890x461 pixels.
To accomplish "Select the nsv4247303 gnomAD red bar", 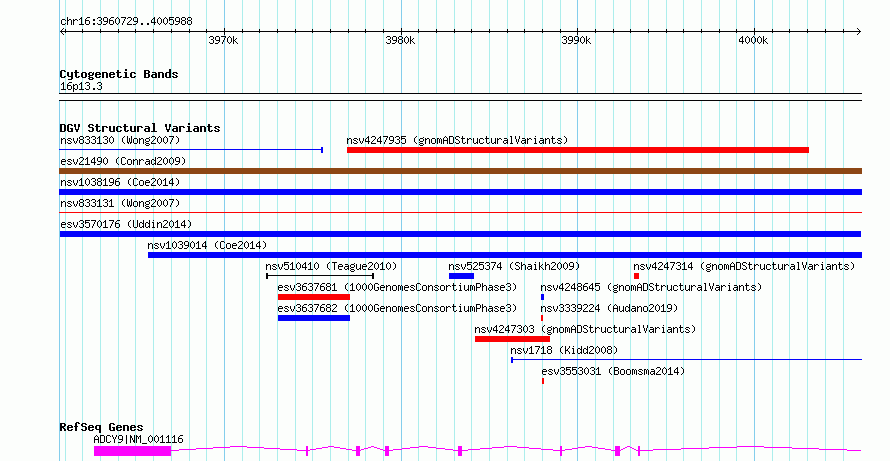I will click(x=513, y=339).
